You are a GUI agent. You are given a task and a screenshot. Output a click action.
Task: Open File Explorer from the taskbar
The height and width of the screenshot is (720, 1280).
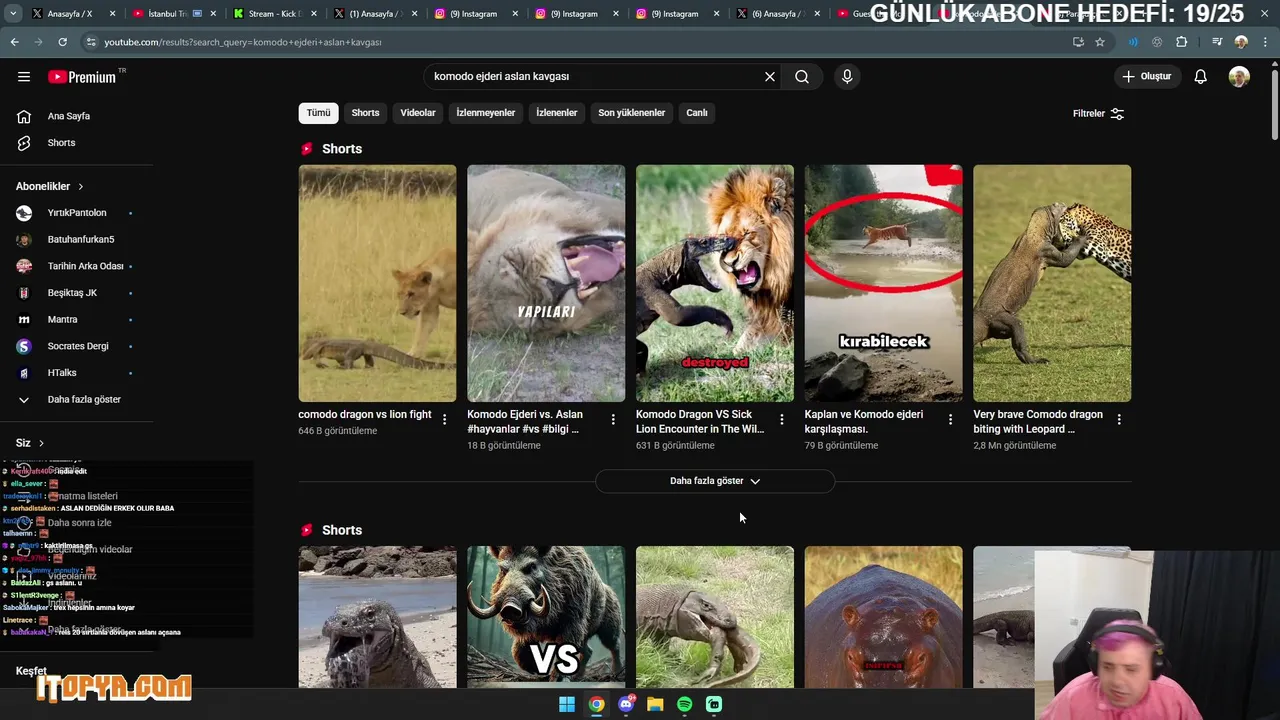click(655, 704)
